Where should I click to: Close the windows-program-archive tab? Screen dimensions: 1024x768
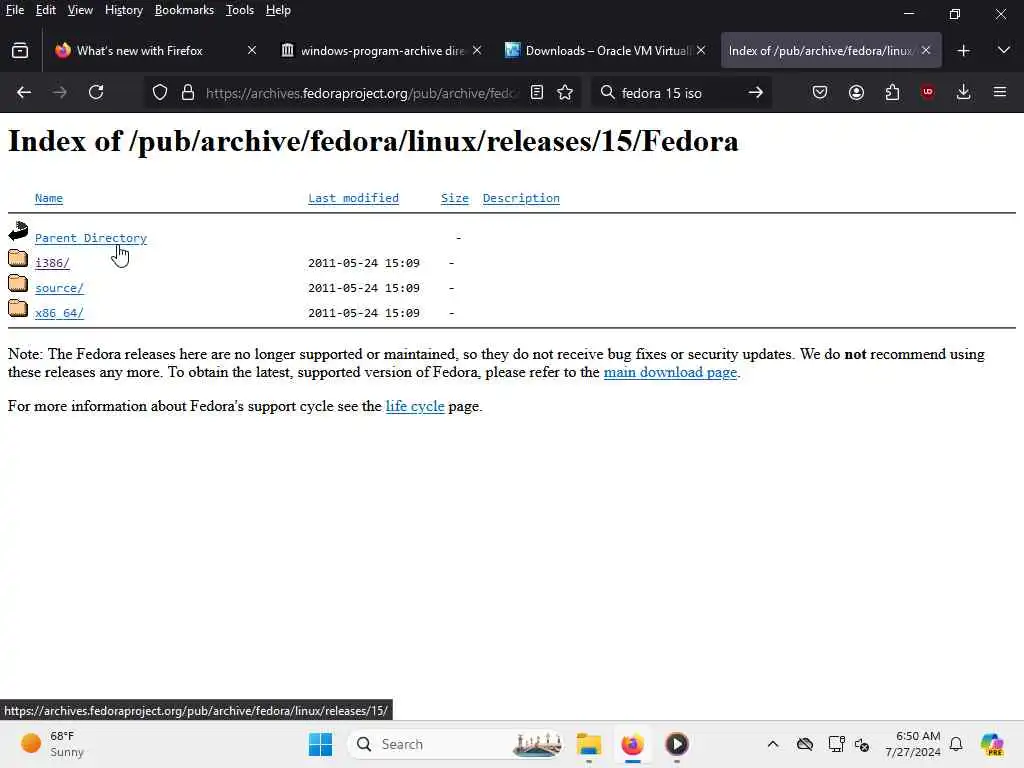(x=477, y=50)
